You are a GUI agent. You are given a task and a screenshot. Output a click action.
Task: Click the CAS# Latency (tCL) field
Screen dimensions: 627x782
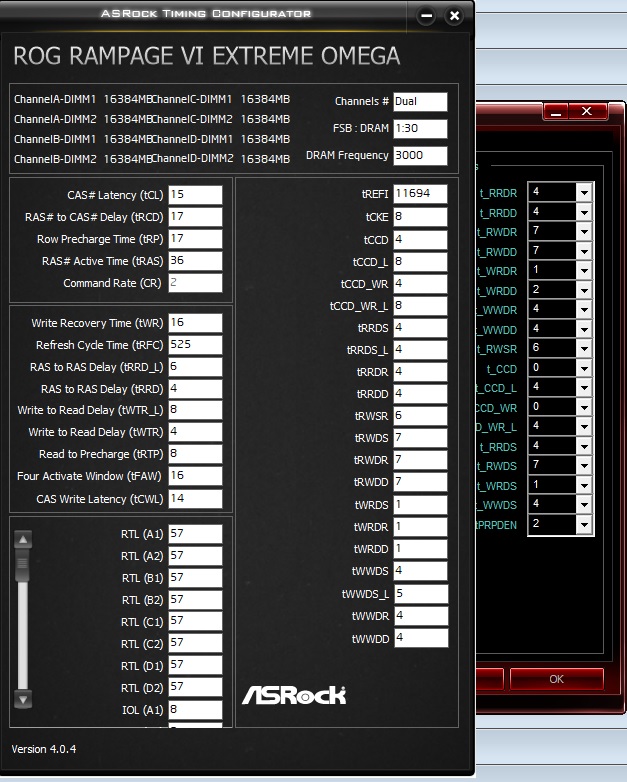[x=195, y=195]
